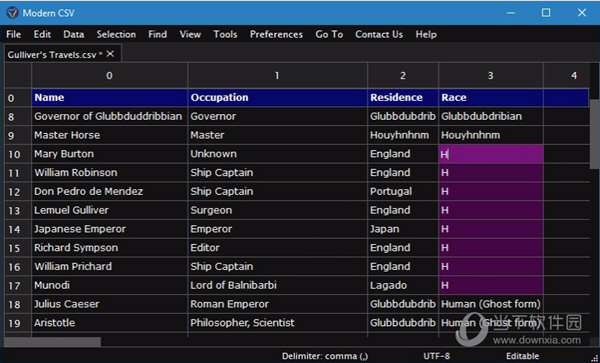
Task: Open the Go To menu
Action: [x=329, y=34]
